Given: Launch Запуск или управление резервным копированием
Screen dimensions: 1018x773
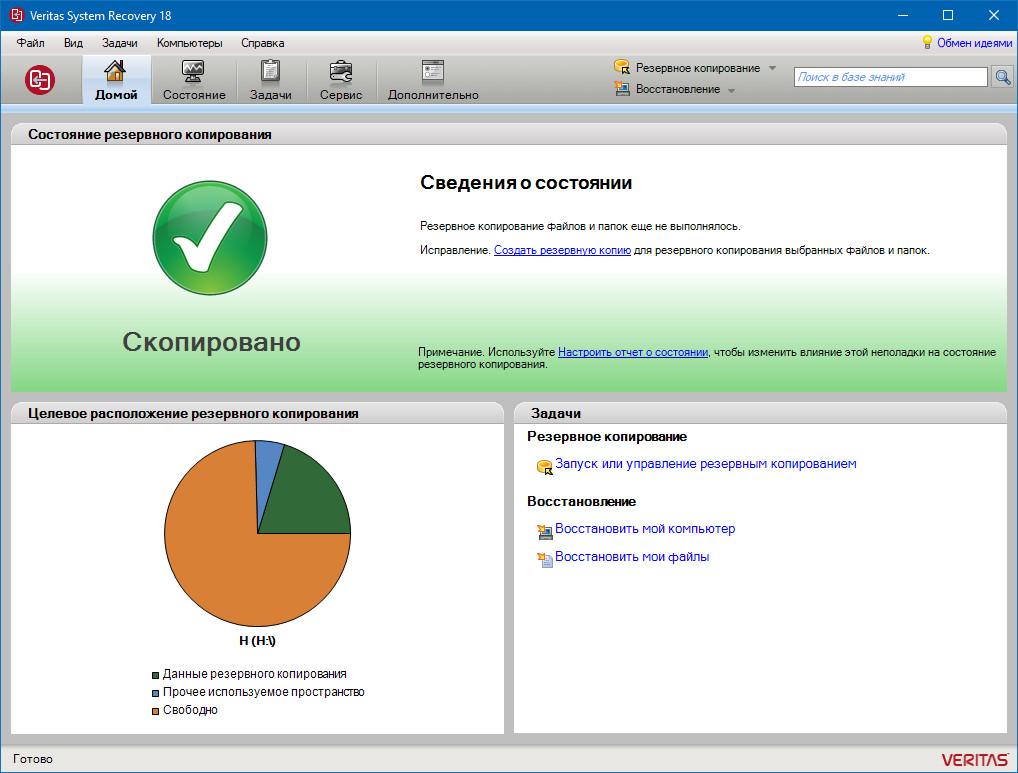Looking at the screenshot, I should (x=705, y=464).
